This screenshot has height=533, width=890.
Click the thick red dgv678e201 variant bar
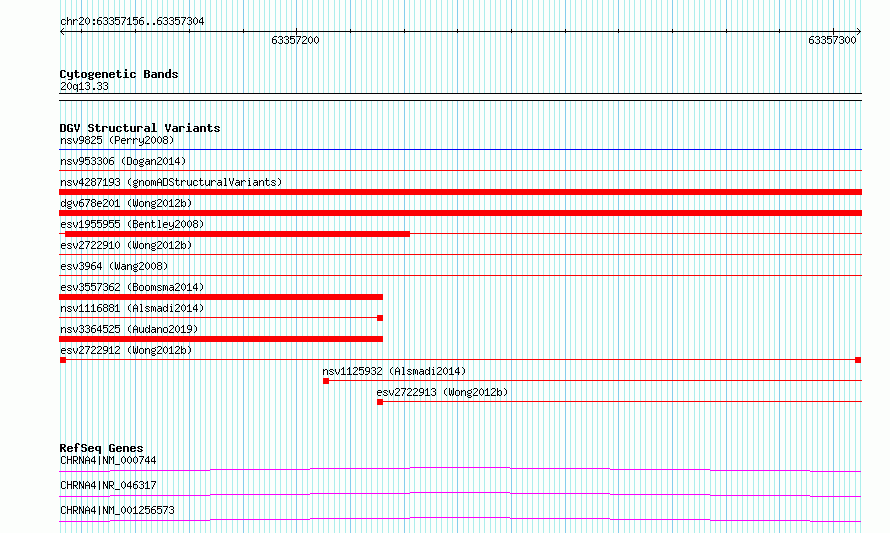point(460,213)
